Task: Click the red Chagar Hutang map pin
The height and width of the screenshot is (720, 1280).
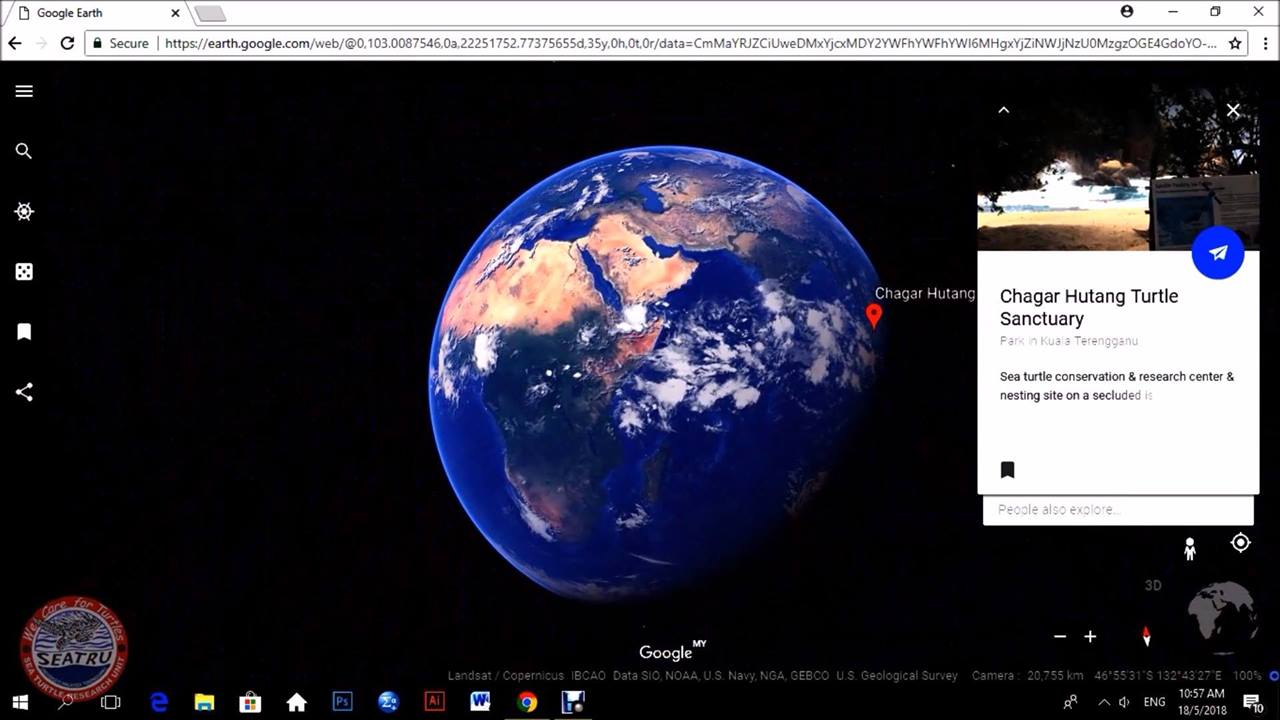Action: coord(874,316)
